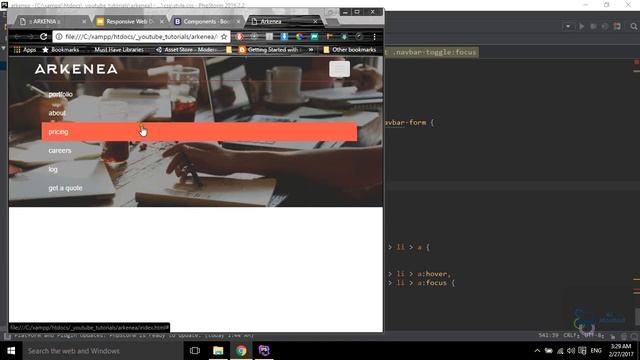
Task: Click the teal green extension icon
Action: point(314,37)
